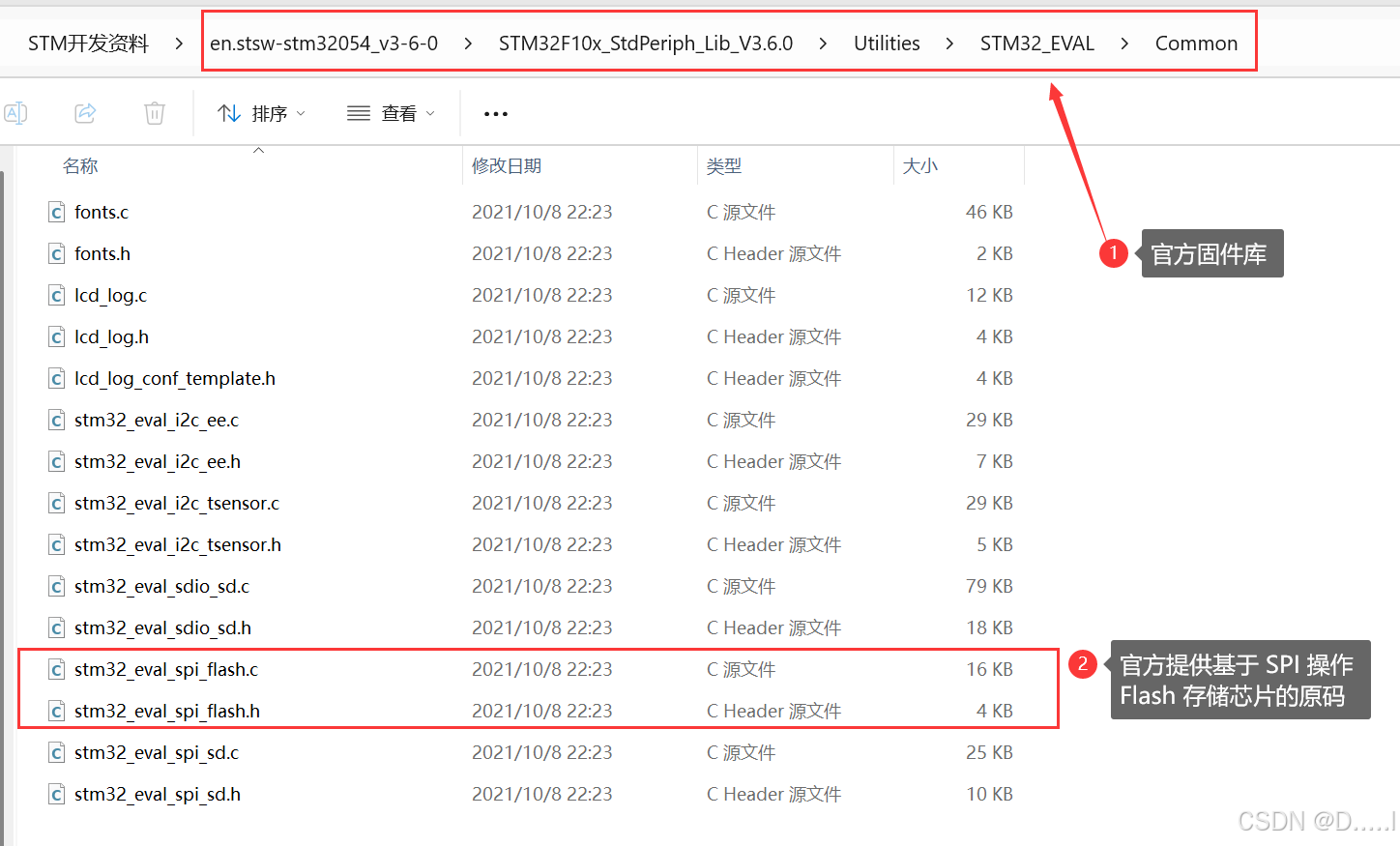Sort by 名称 column header
This screenshot has width=1400, height=846.
tap(80, 166)
